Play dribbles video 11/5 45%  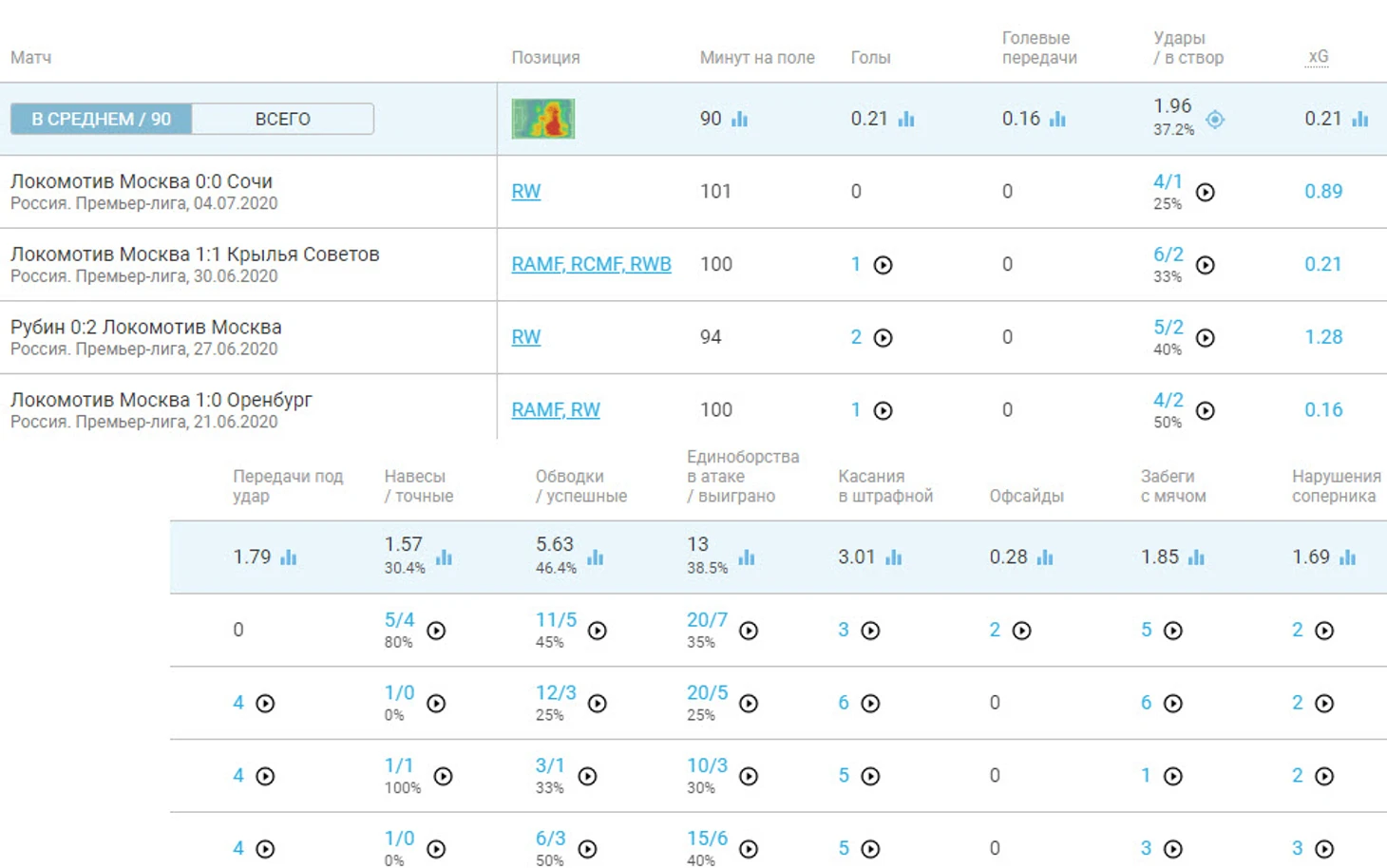coord(597,631)
